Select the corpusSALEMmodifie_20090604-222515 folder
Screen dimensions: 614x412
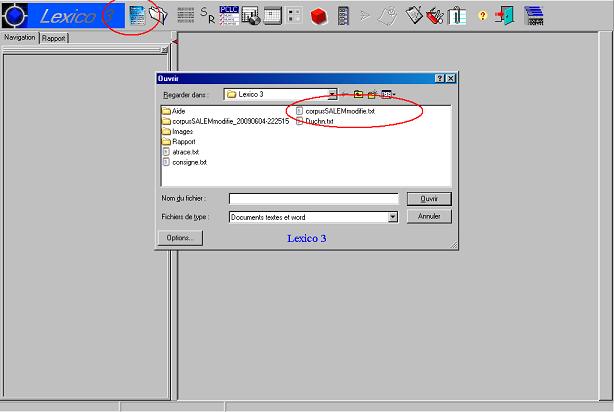pyautogui.click(x=226, y=121)
